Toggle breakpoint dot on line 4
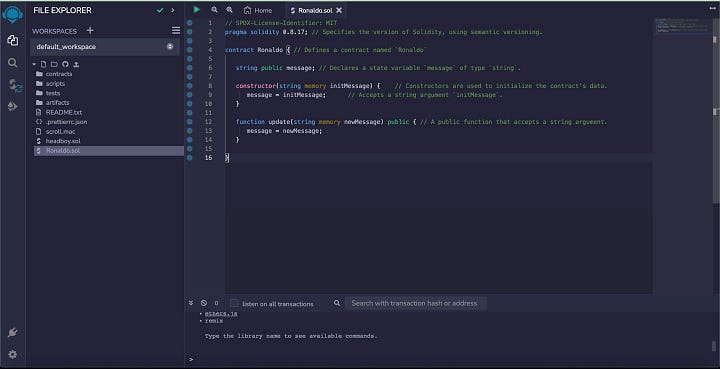Image resolution: width=720 pixels, height=369 pixels. [x=189, y=50]
